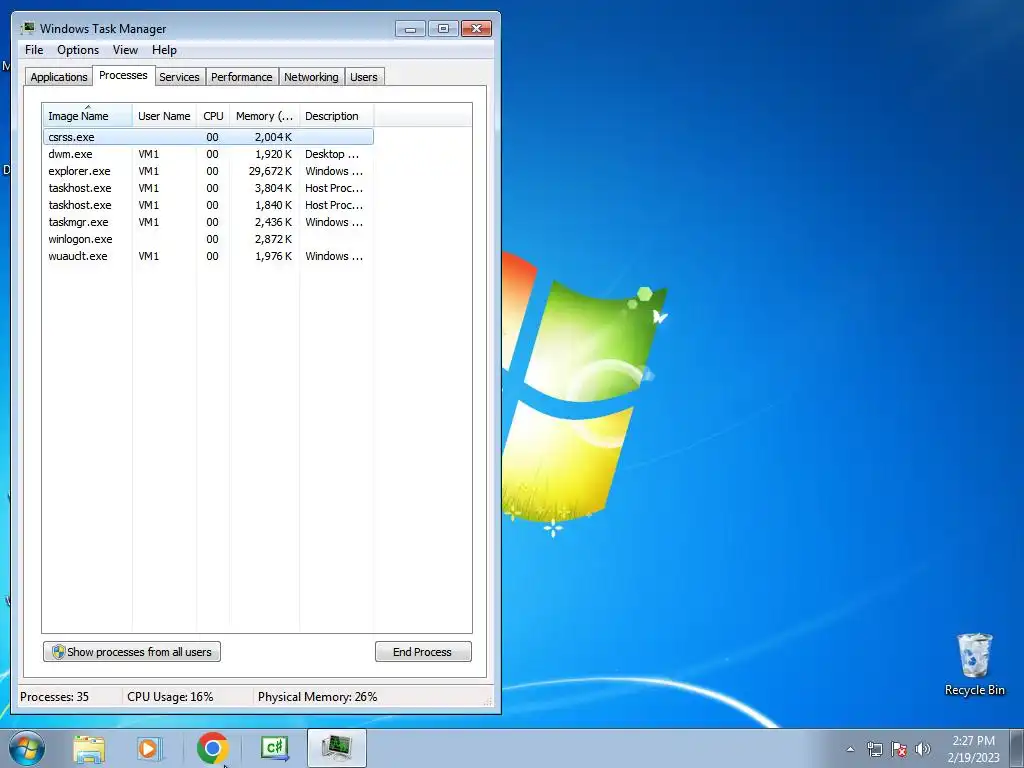The width and height of the screenshot is (1024, 768).
Task: Select taskhost.exe using 1,840 K
Action: [208, 205]
